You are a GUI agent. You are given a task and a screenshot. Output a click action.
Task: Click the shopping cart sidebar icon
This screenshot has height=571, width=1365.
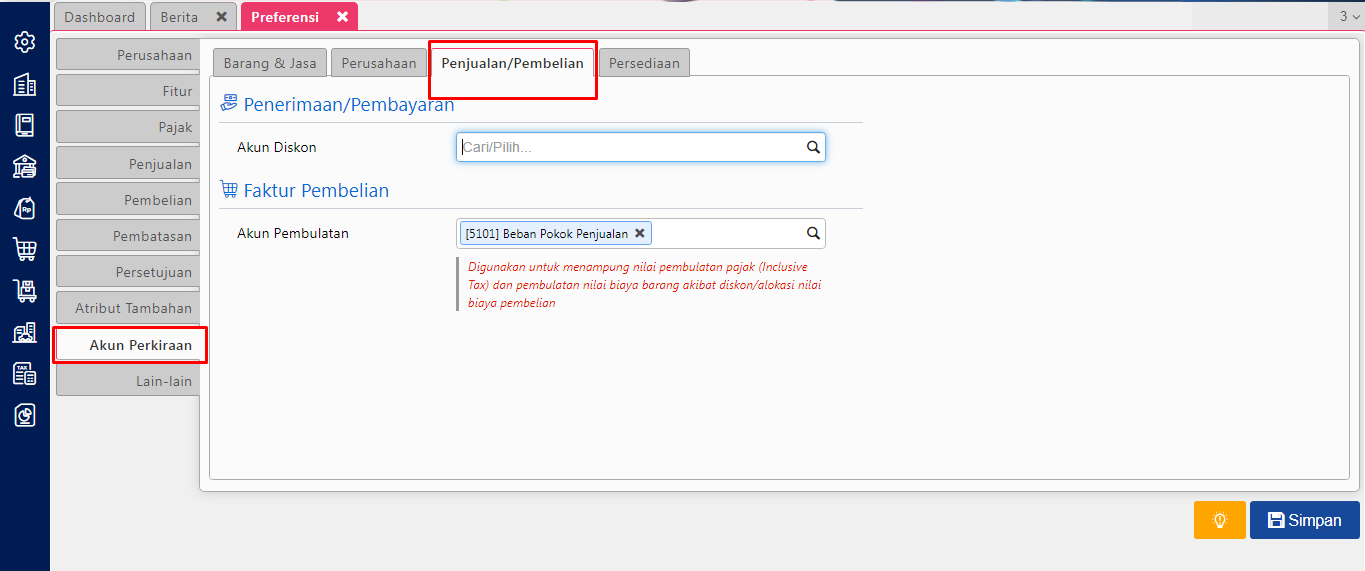[25, 249]
